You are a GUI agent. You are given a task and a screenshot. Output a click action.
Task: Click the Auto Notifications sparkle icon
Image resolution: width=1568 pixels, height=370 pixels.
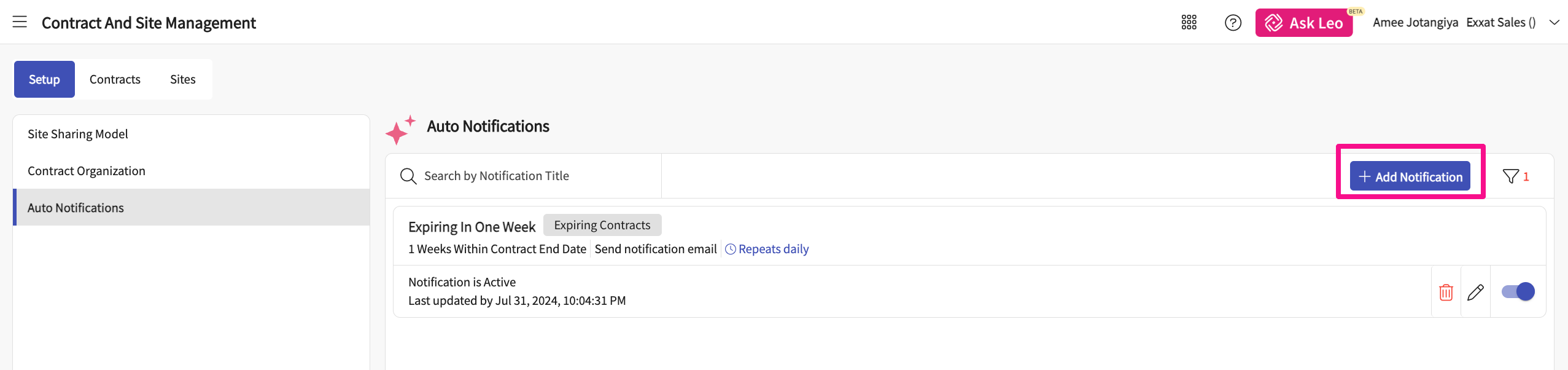click(400, 129)
